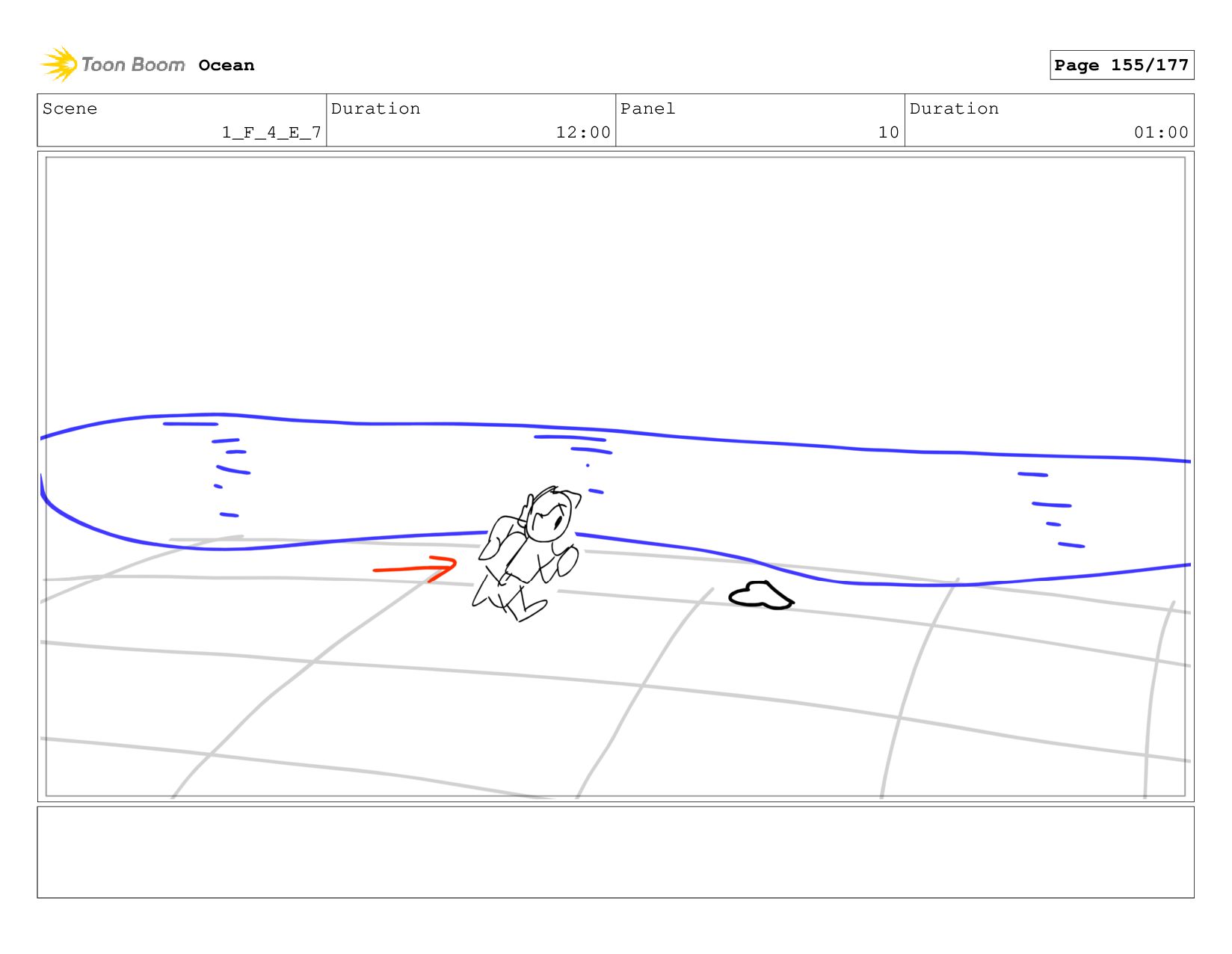Click the running character sketch

click(x=526, y=553)
